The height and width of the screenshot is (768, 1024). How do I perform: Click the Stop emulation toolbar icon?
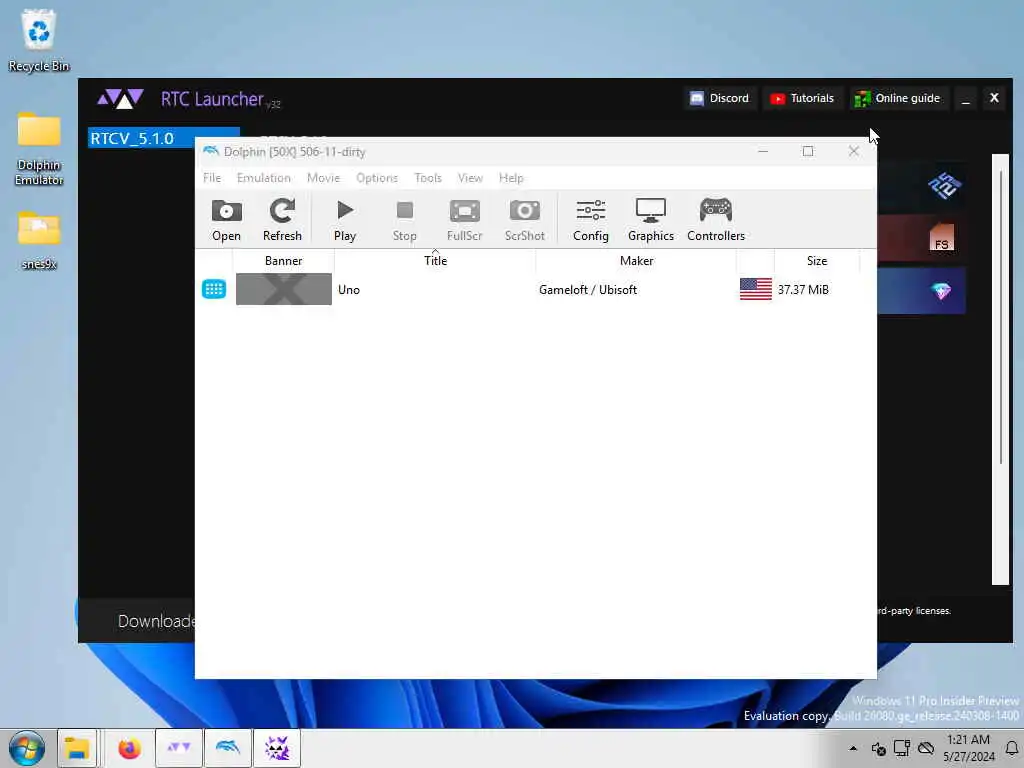pyautogui.click(x=404, y=220)
